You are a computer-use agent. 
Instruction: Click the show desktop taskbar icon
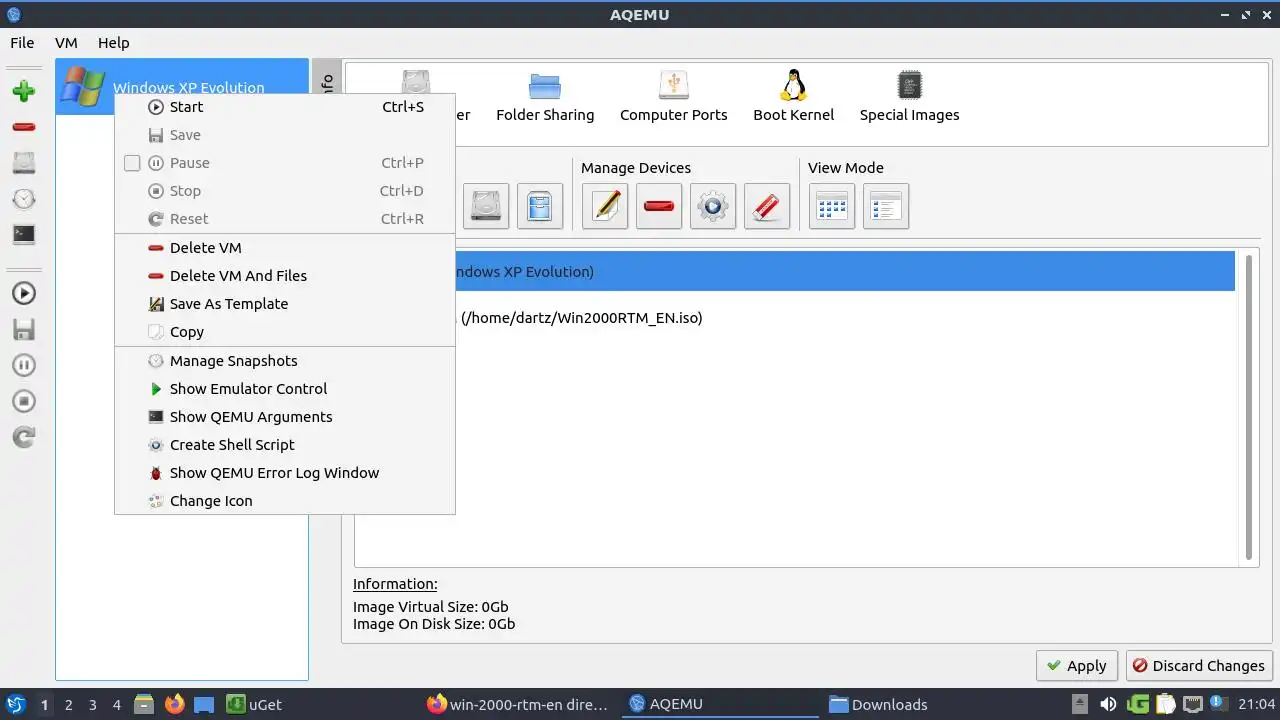click(204, 704)
